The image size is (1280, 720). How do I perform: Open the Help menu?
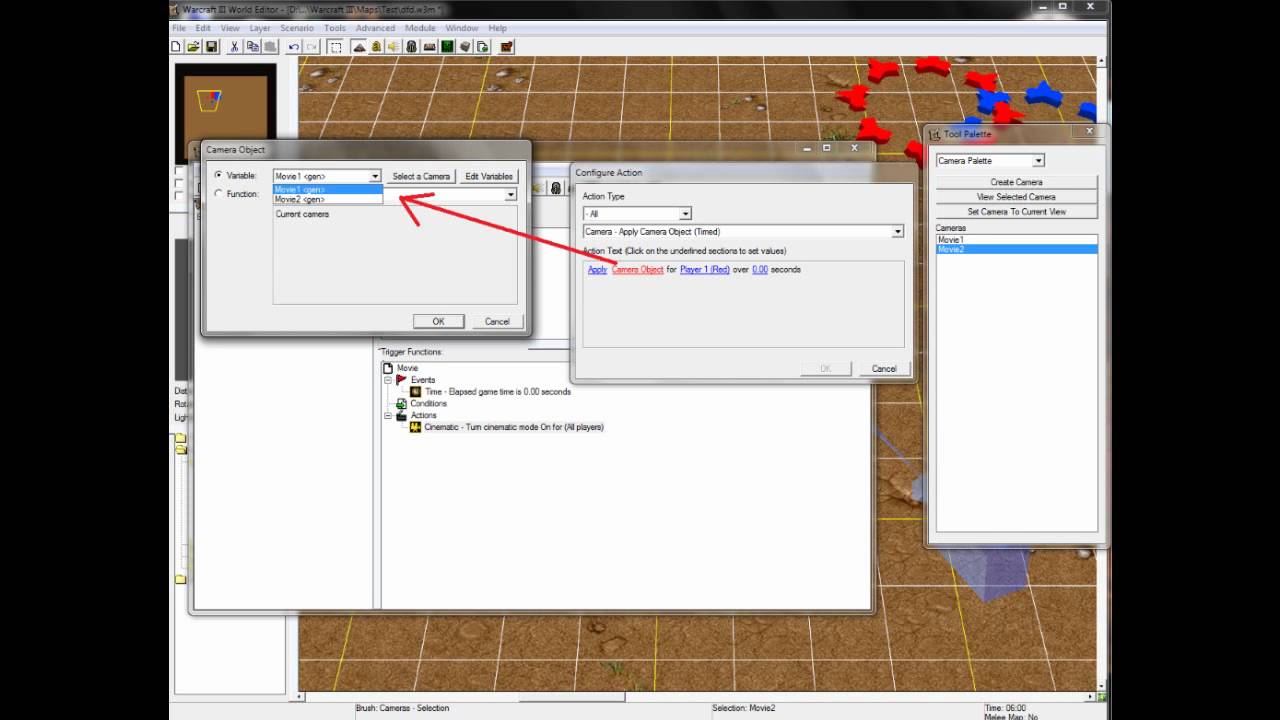tap(497, 28)
